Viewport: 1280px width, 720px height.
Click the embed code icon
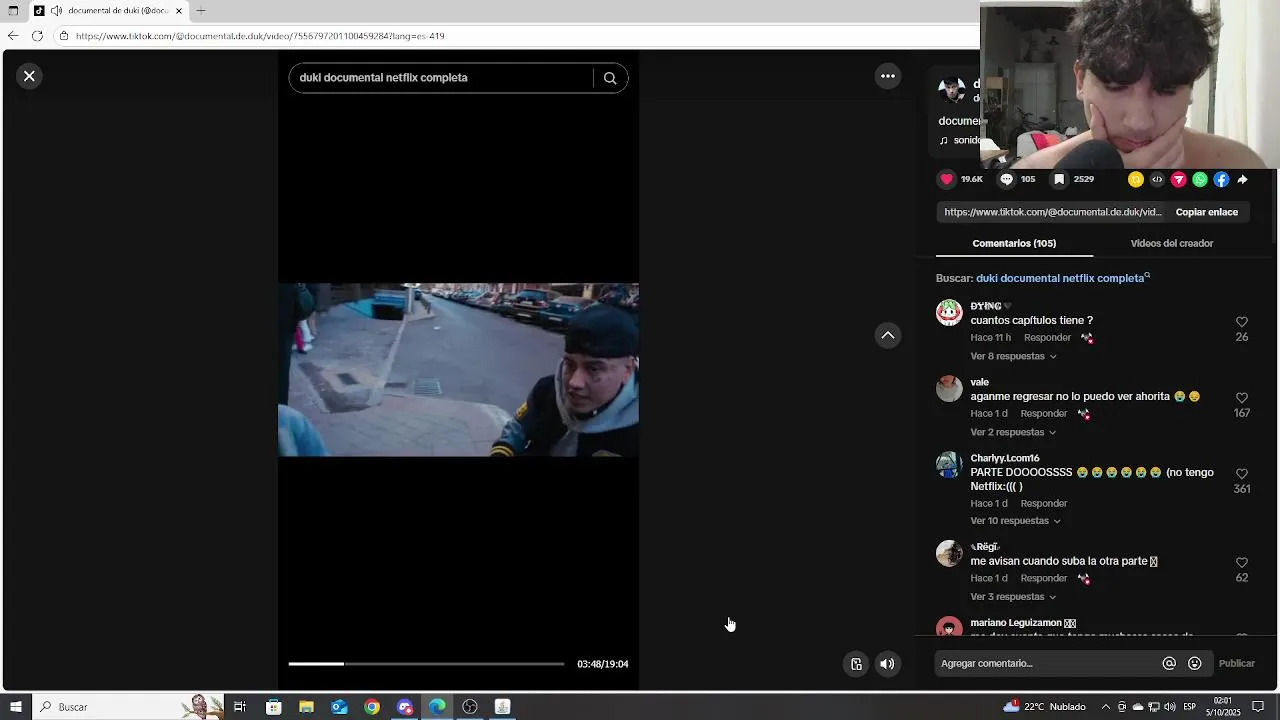1157,180
